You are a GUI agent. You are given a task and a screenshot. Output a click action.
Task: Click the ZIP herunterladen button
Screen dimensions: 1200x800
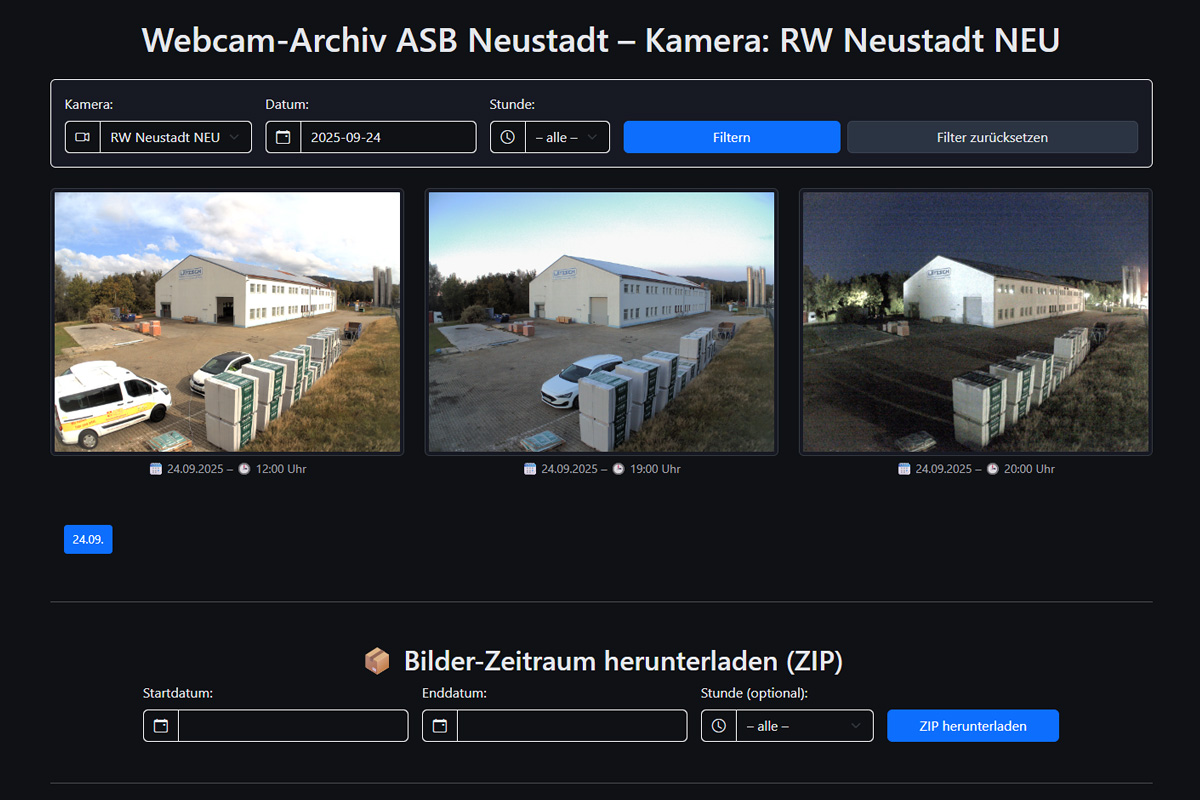(x=972, y=726)
